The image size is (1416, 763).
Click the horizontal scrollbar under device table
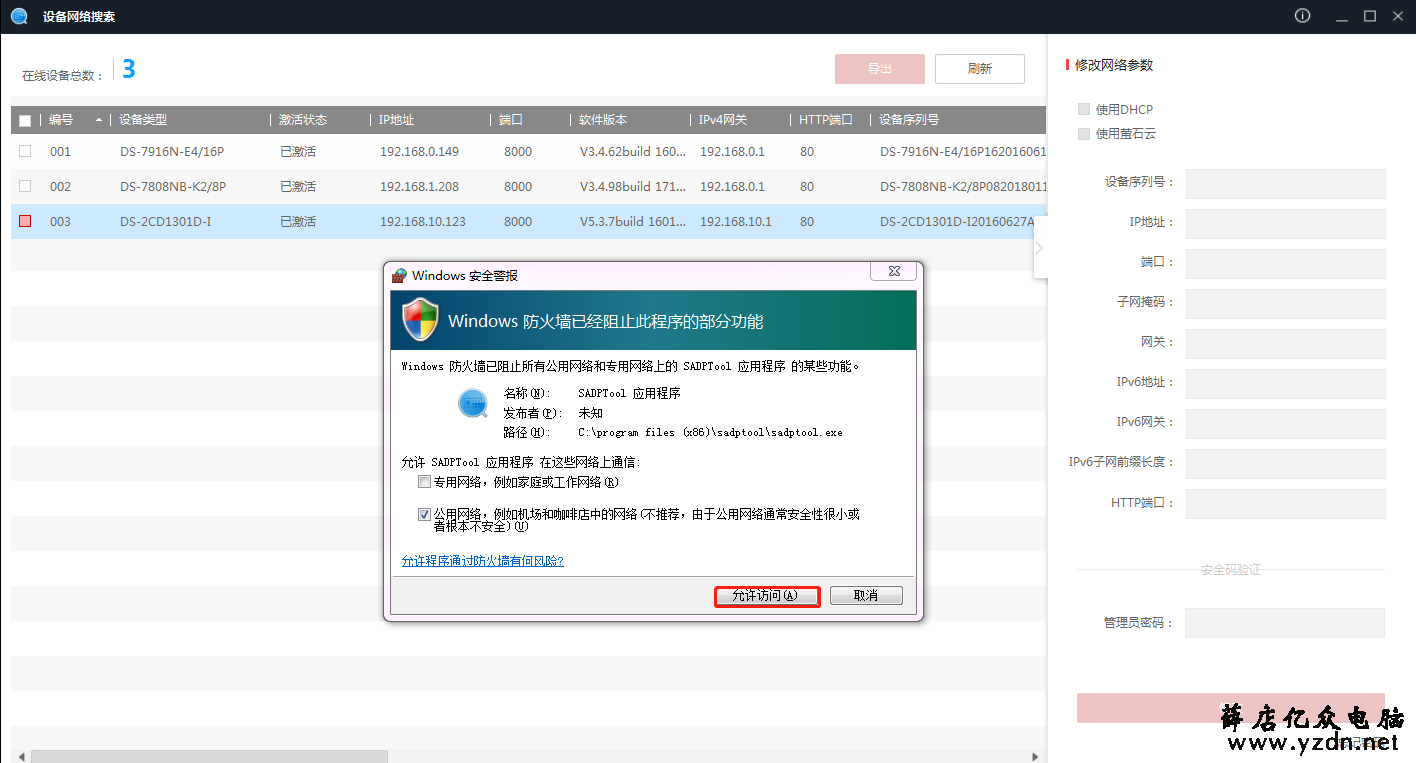209,757
